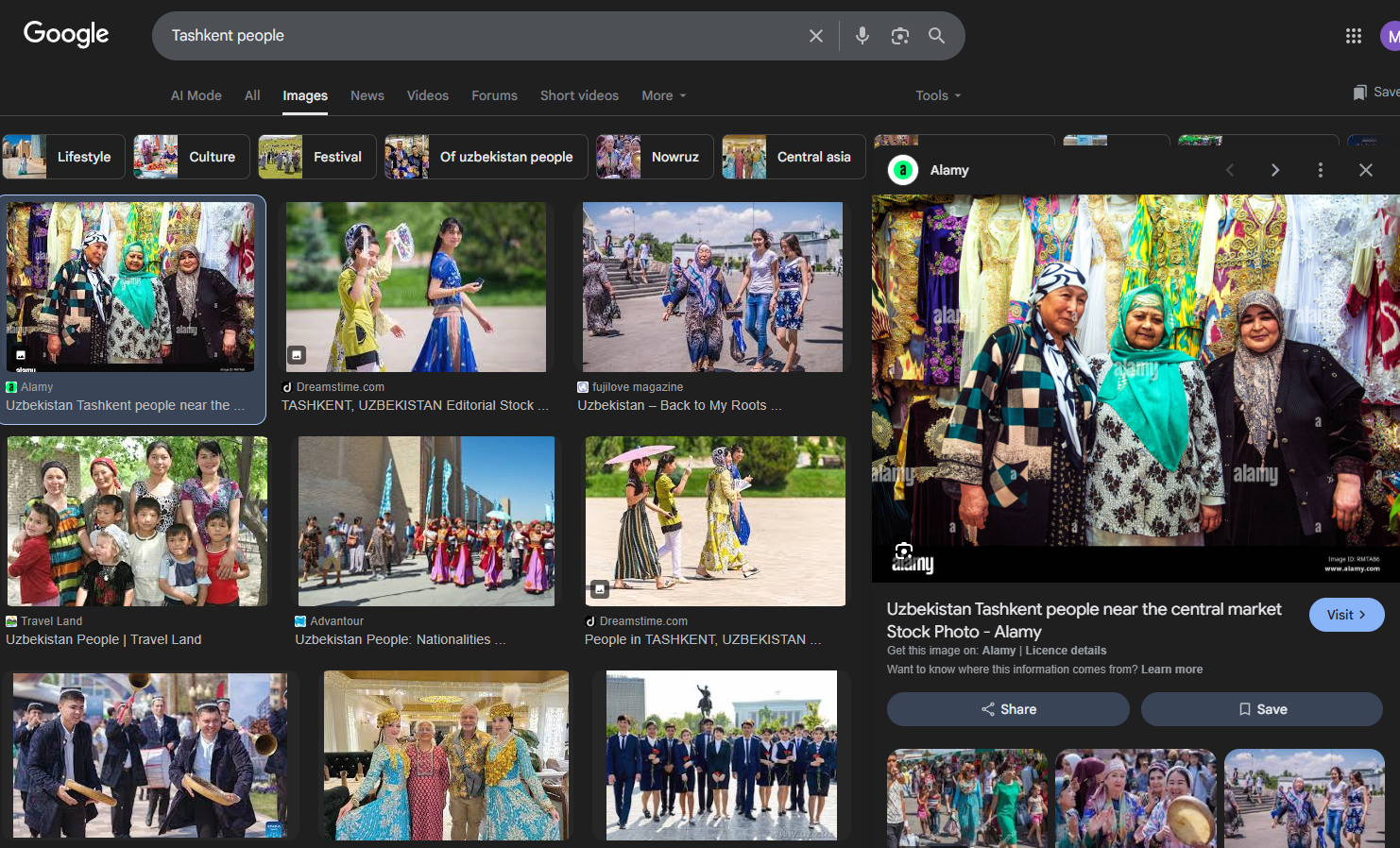Open Advantour Nationalities image
The height and width of the screenshot is (848, 1400).
pyautogui.click(x=427, y=521)
